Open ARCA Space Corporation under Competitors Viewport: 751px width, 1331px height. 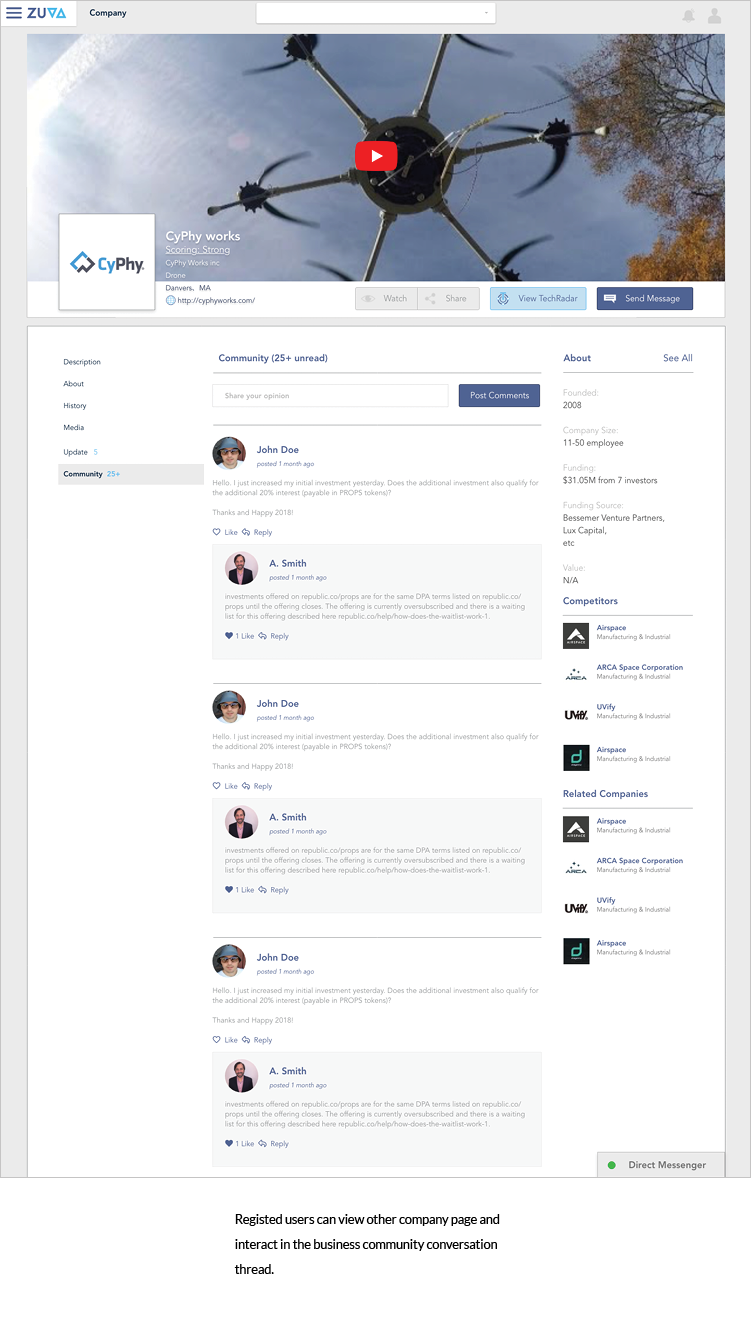[640, 667]
